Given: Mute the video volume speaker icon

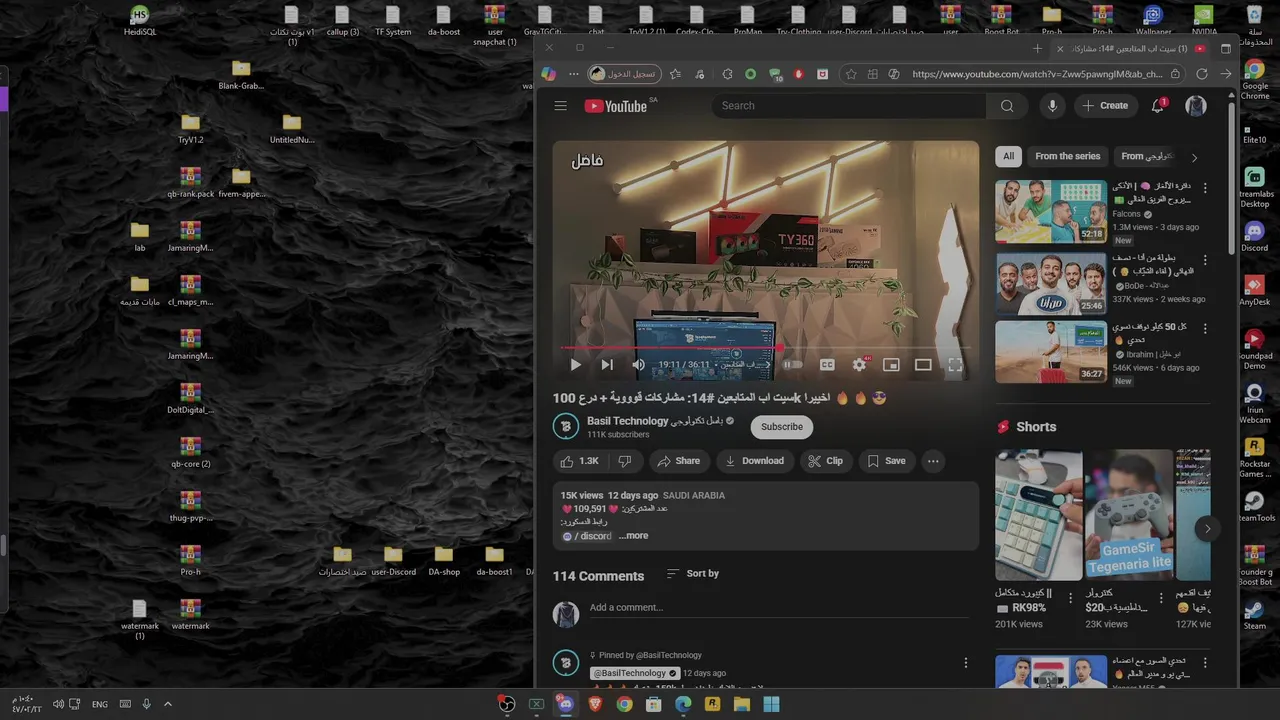Looking at the screenshot, I should point(638,365).
